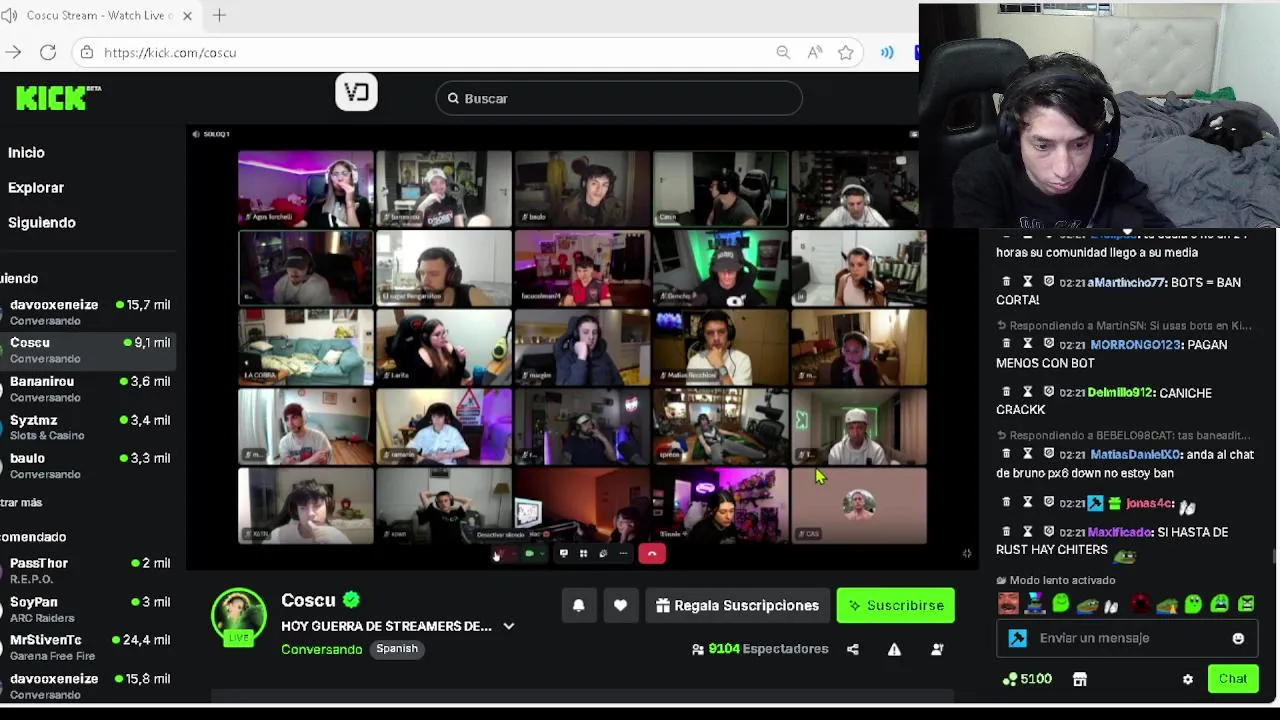The width and height of the screenshot is (1280, 720).
Task: Reload the page with the refresh icon
Action: click(48, 52)
